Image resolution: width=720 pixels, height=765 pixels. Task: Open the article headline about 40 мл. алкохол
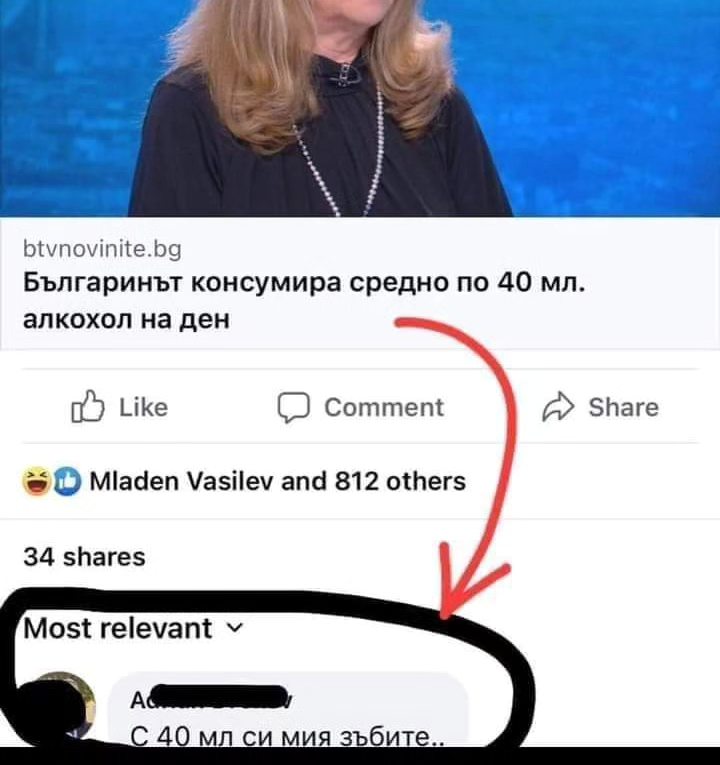coord(303,301)
